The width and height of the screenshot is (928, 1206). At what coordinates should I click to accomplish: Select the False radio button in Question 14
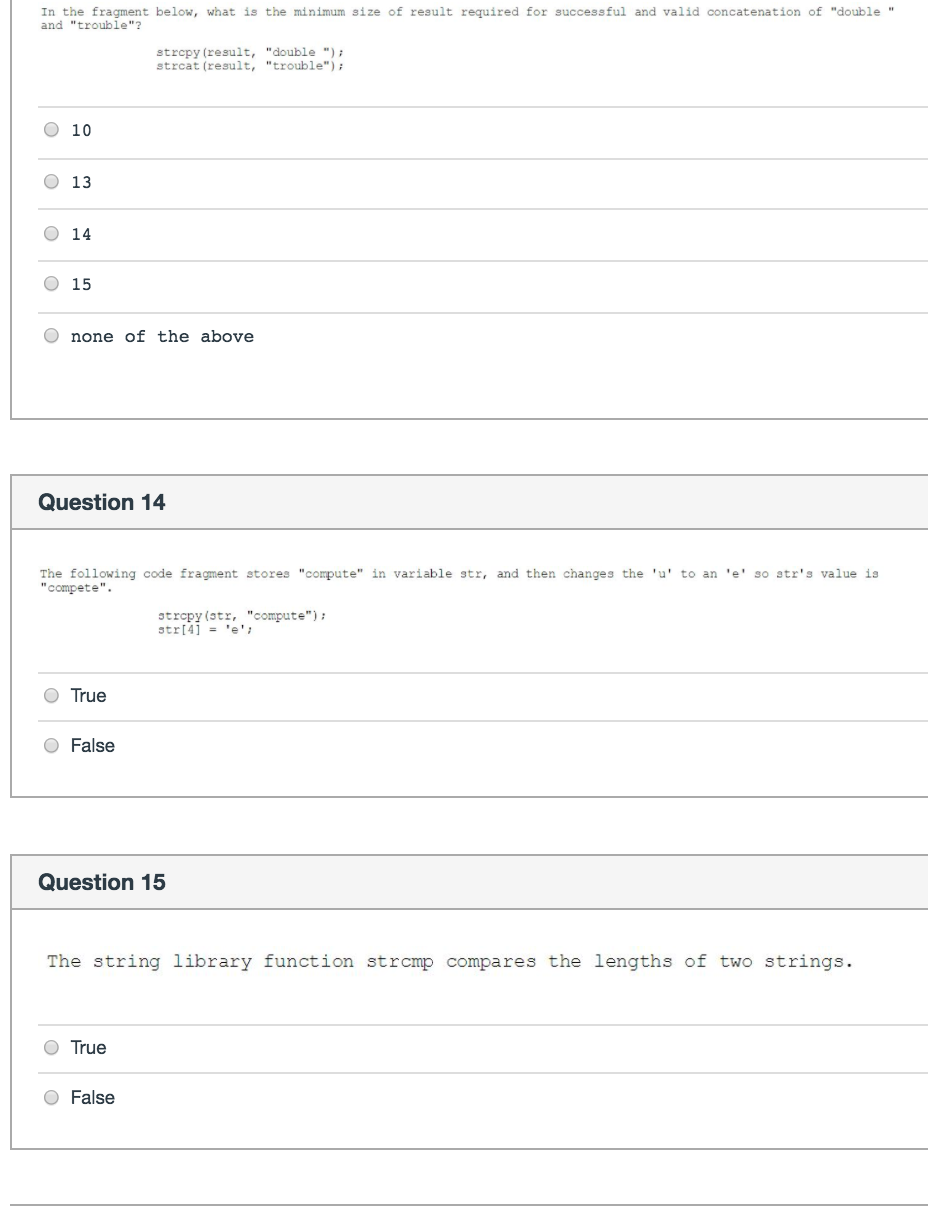pos(51,746)
